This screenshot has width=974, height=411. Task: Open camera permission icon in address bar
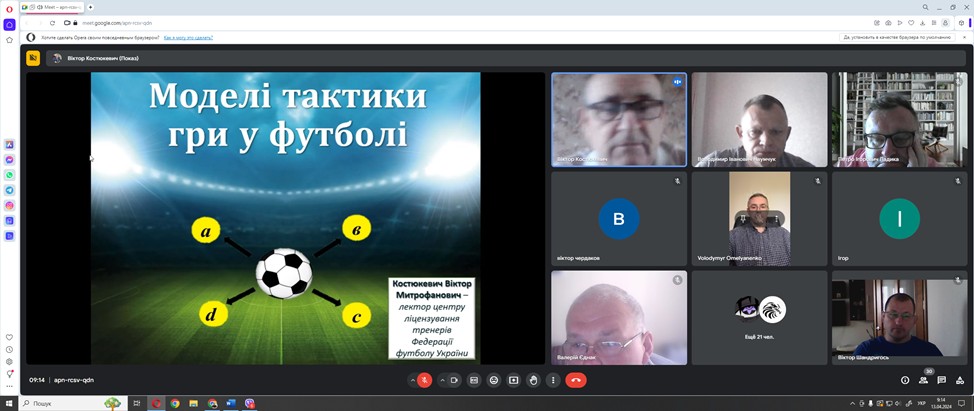pos(66,23)
